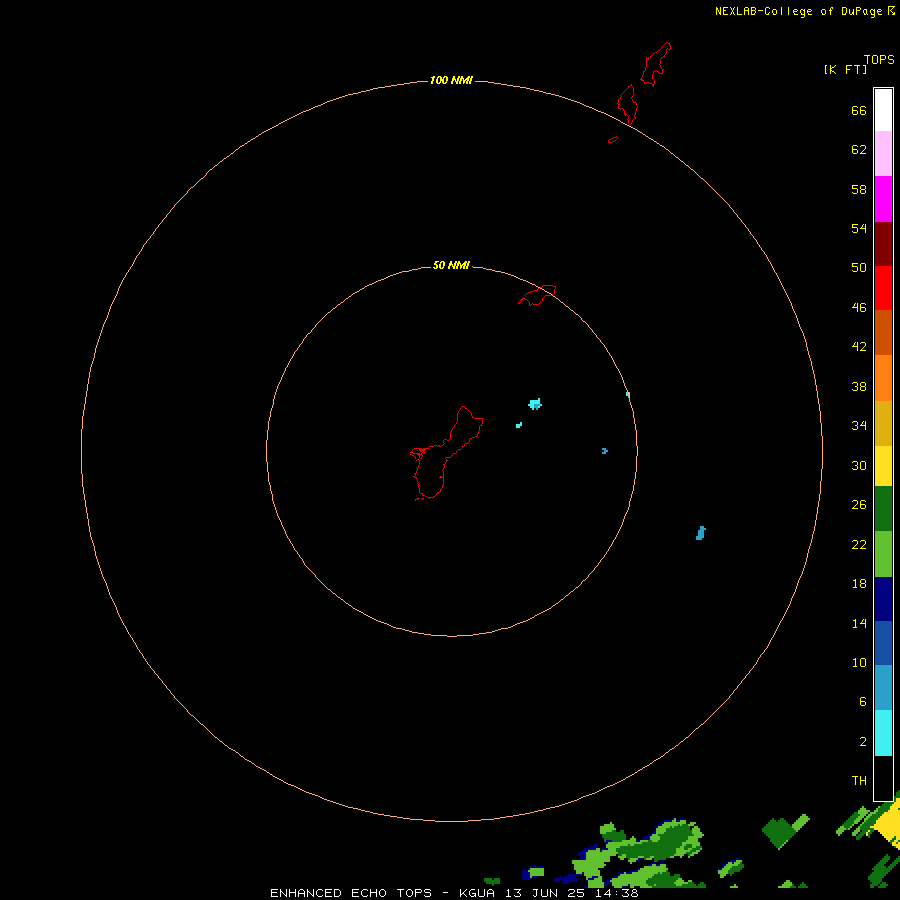Click the 46 value on the scale
Image resolution: width=900 pixels, height=900 pixels.
[859, 308]
